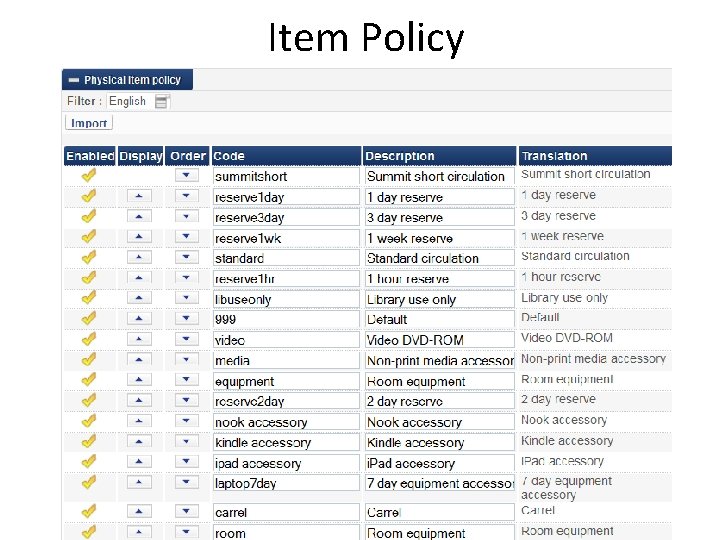
Task: Move standard row down
Action: pyautogui.click(x=186, y=257)
